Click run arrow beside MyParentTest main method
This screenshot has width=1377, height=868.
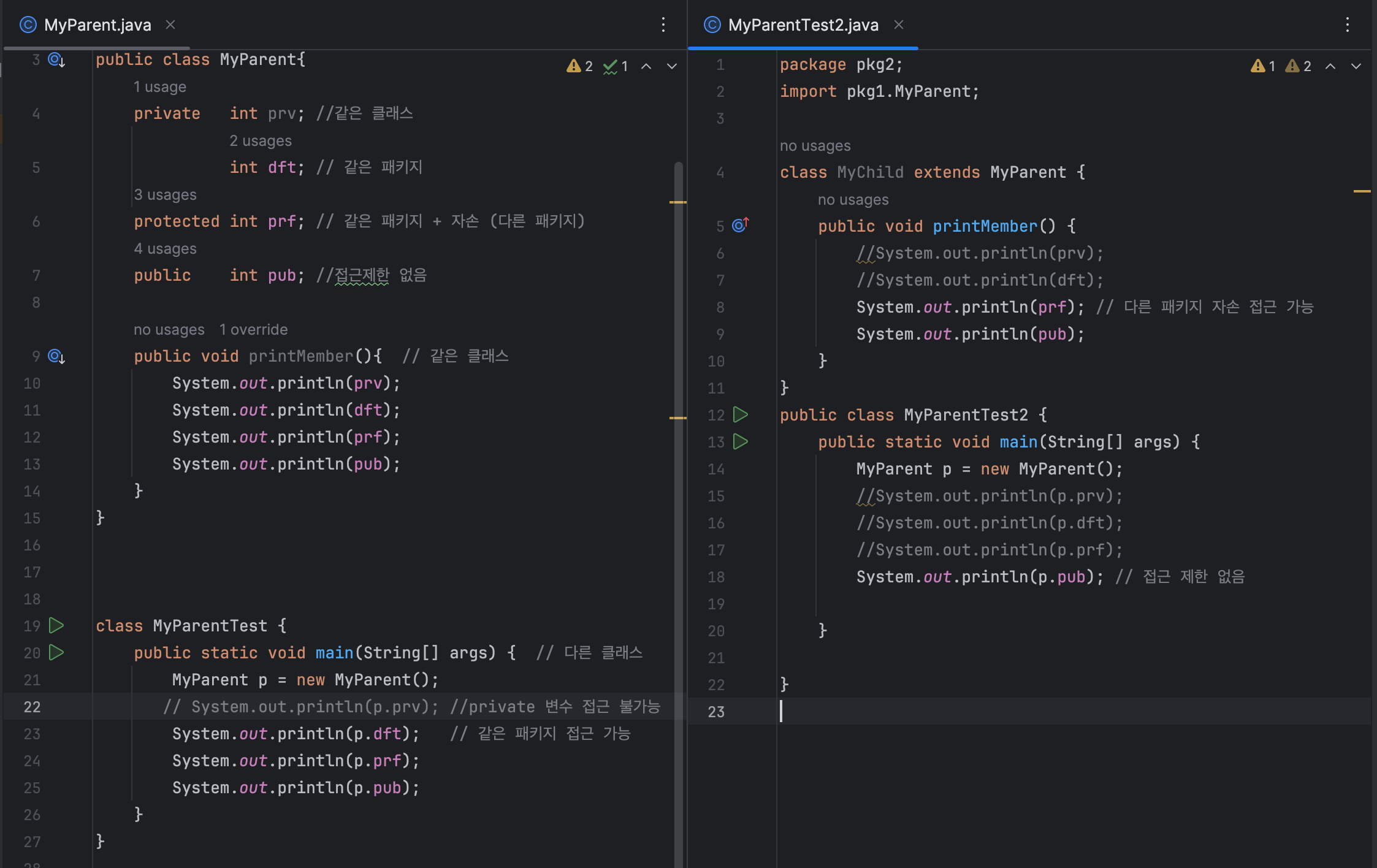[56, 652]
